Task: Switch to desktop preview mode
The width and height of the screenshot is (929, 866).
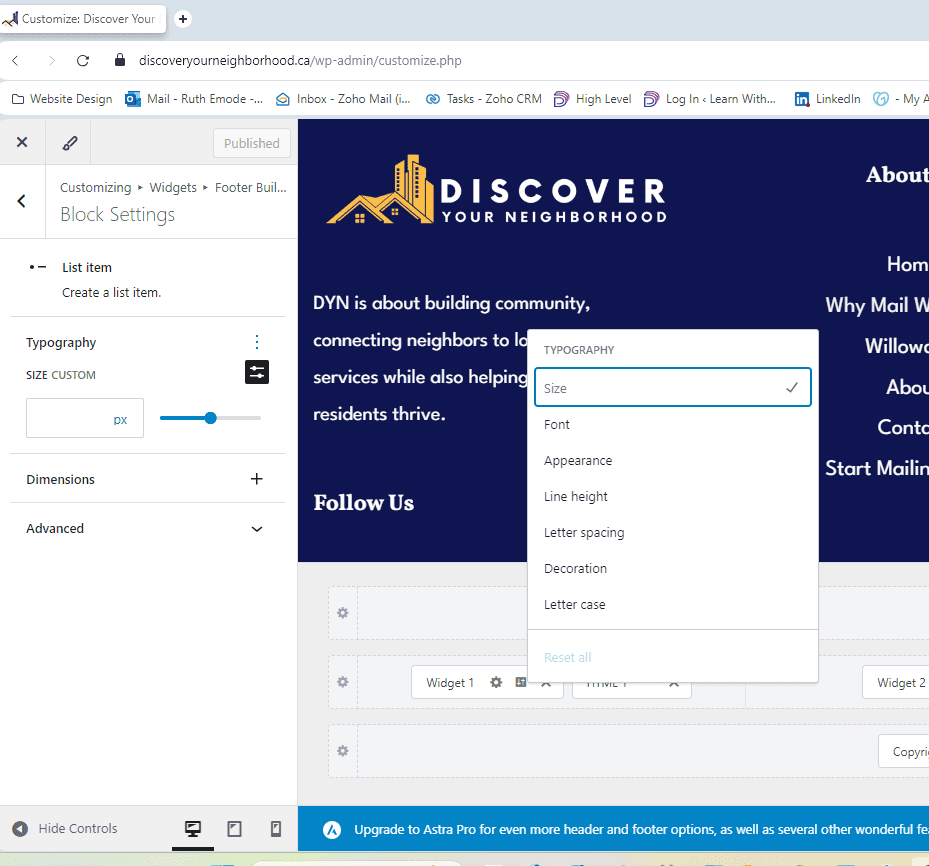Action: [193, 829]
